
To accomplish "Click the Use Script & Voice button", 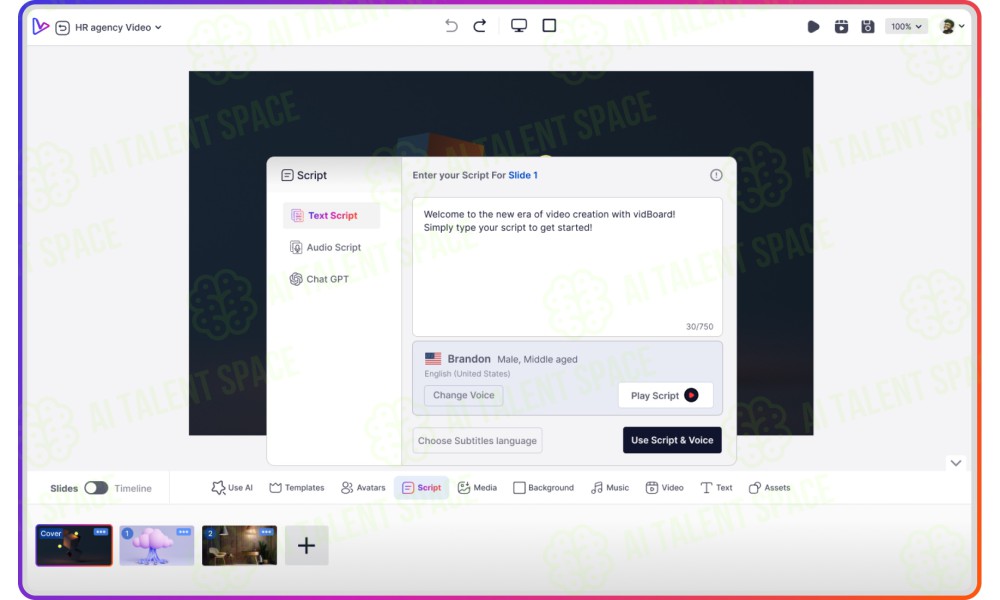I will (x=672, y=440).
